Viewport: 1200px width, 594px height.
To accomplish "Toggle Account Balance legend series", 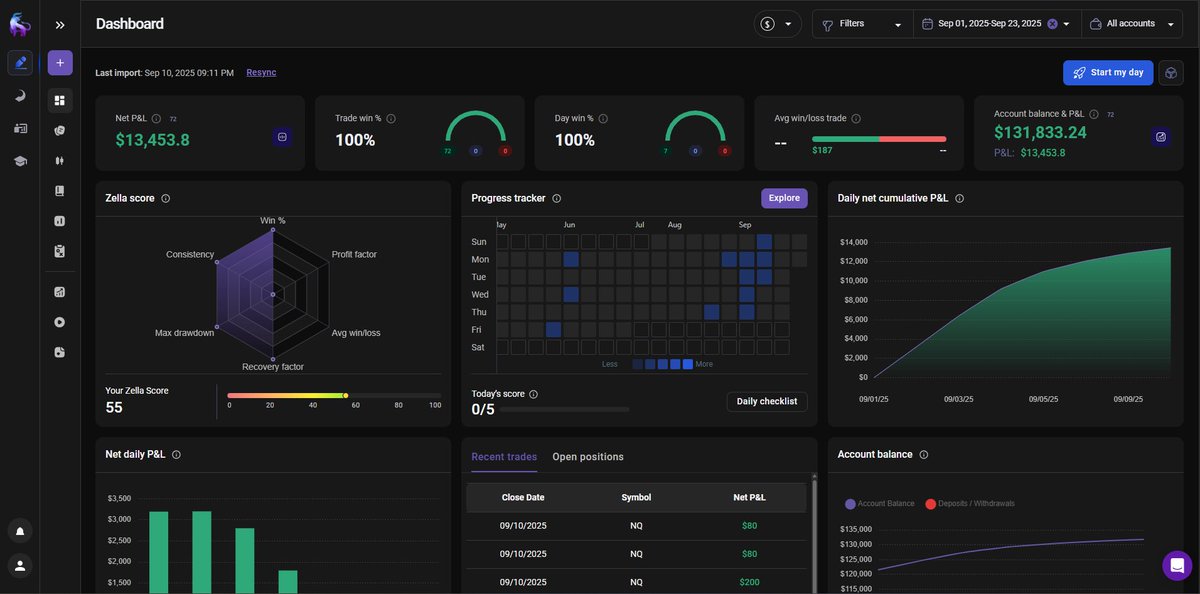I will (x=880, y=504).
